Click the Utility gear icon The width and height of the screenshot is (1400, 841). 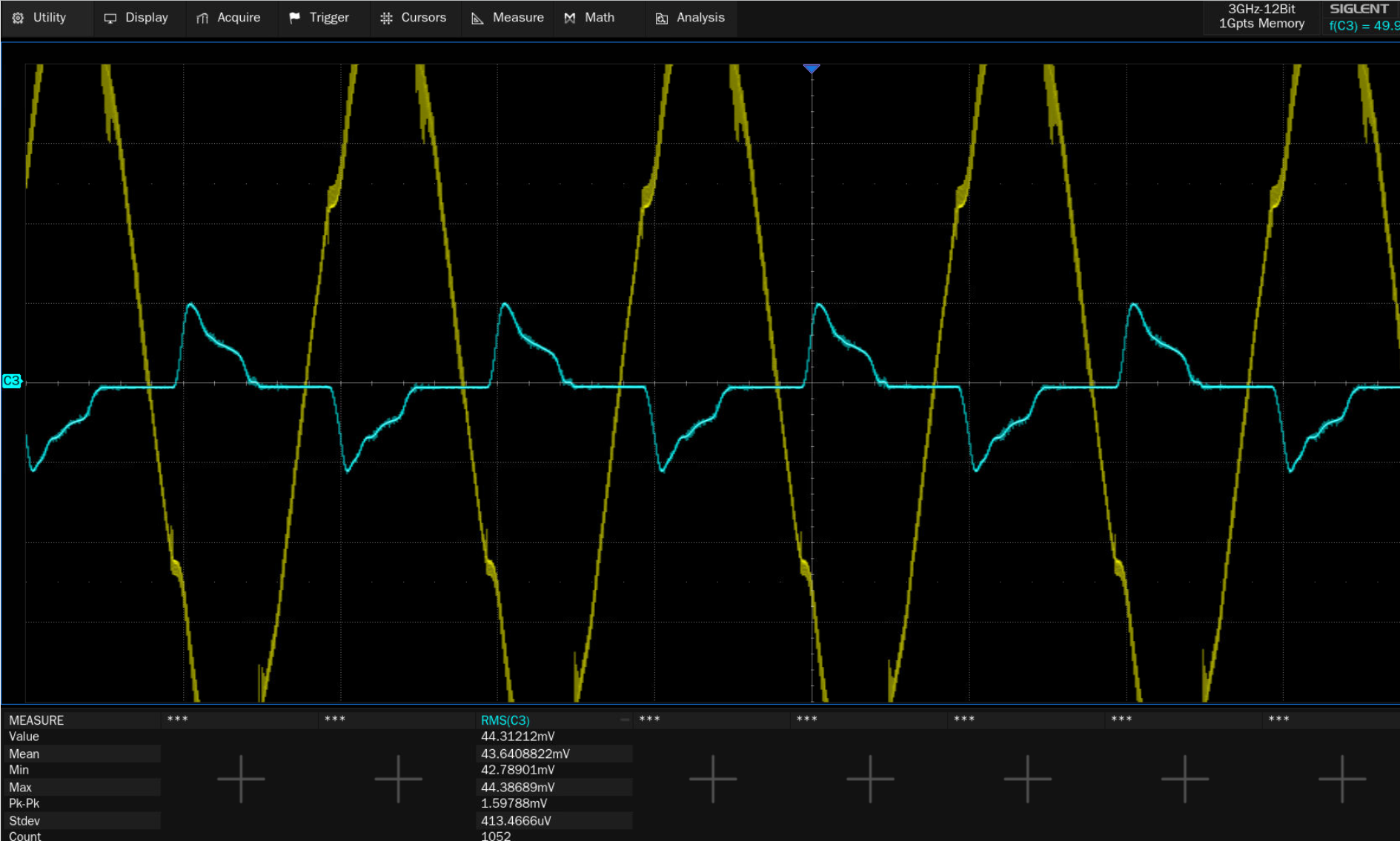click(18, 19)
